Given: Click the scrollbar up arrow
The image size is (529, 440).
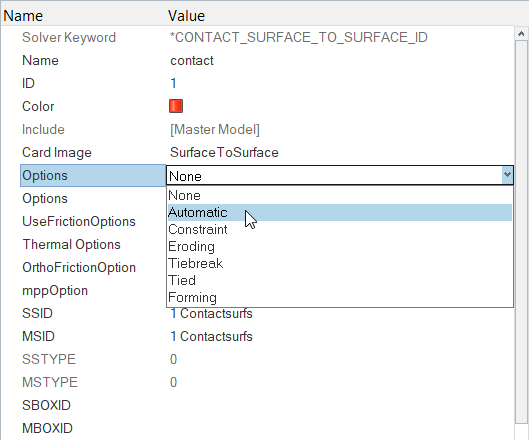Looking at the screenshot, I should (521, 34).
